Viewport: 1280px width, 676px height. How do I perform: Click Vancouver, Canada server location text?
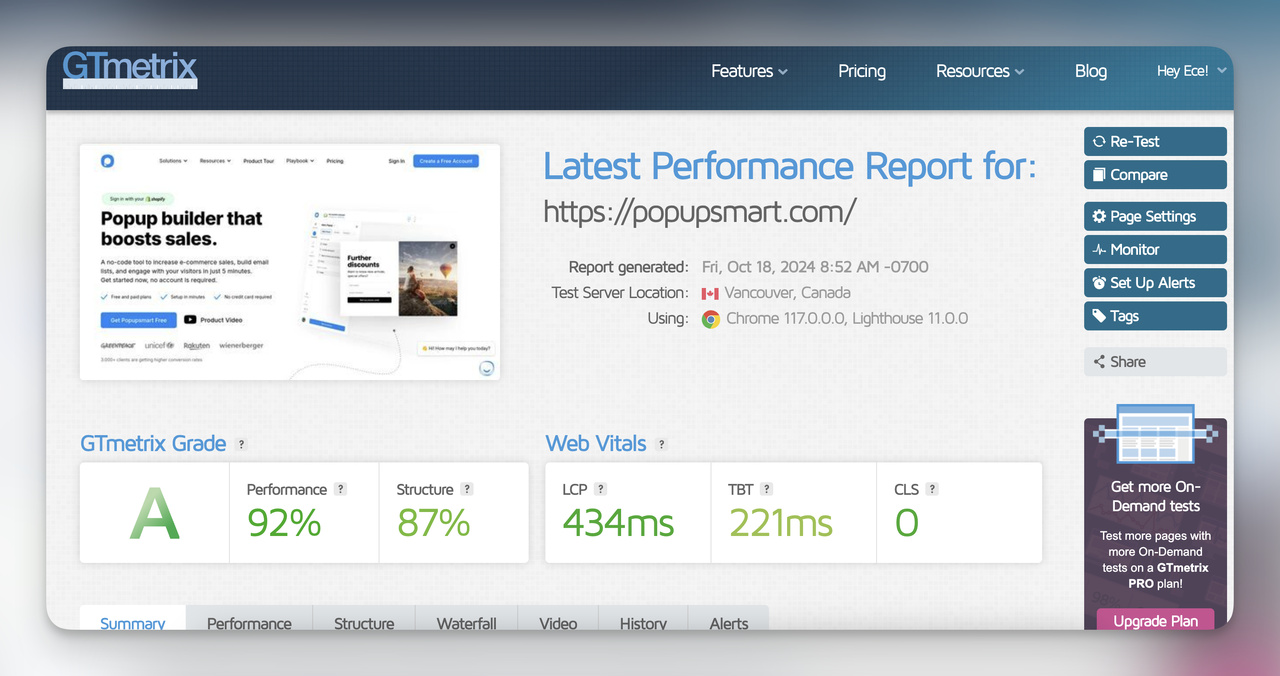click(788, 293)
